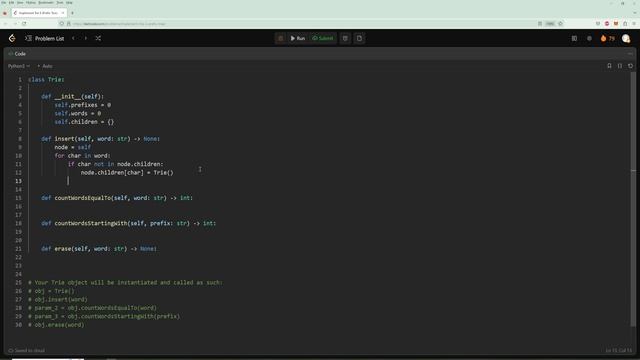Submit the solution
Screen dimensions: 640x360
click(x=322, y=38)
